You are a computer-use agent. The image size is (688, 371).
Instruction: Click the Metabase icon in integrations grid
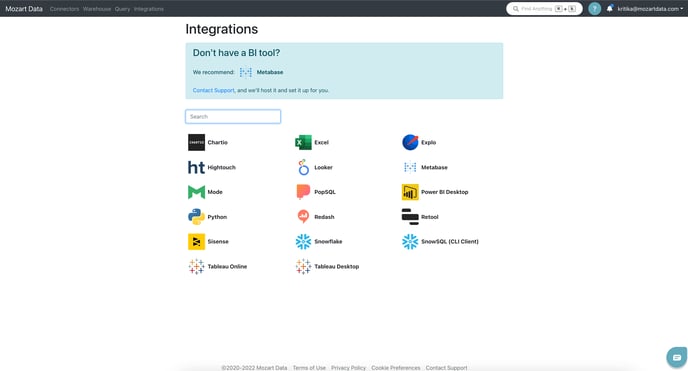pyautogui.click(x=410, y=167)
